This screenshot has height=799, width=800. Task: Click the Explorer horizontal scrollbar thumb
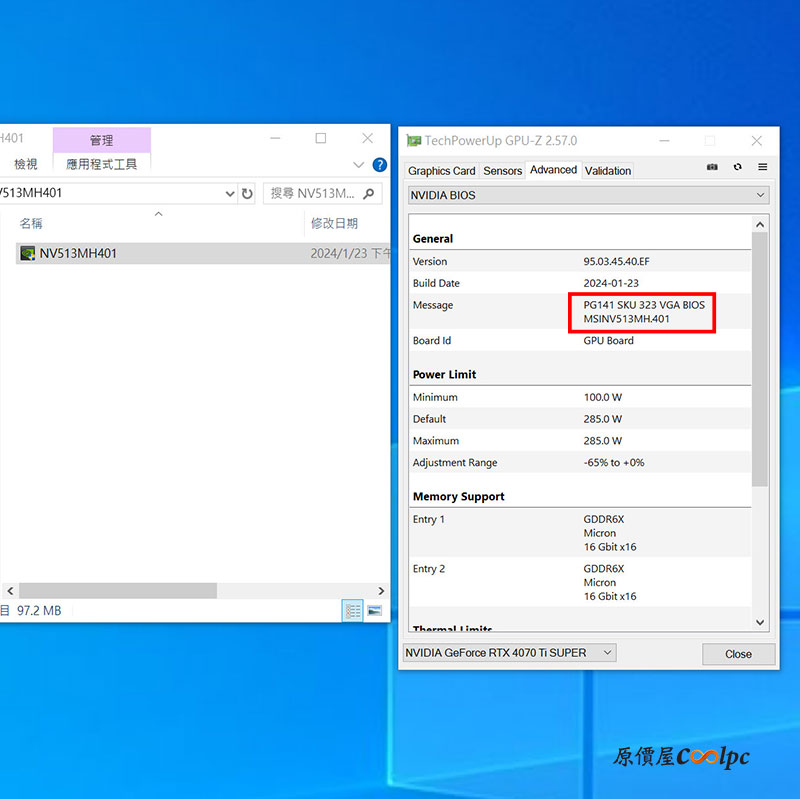pyautogui.click(x=118, y=590)
